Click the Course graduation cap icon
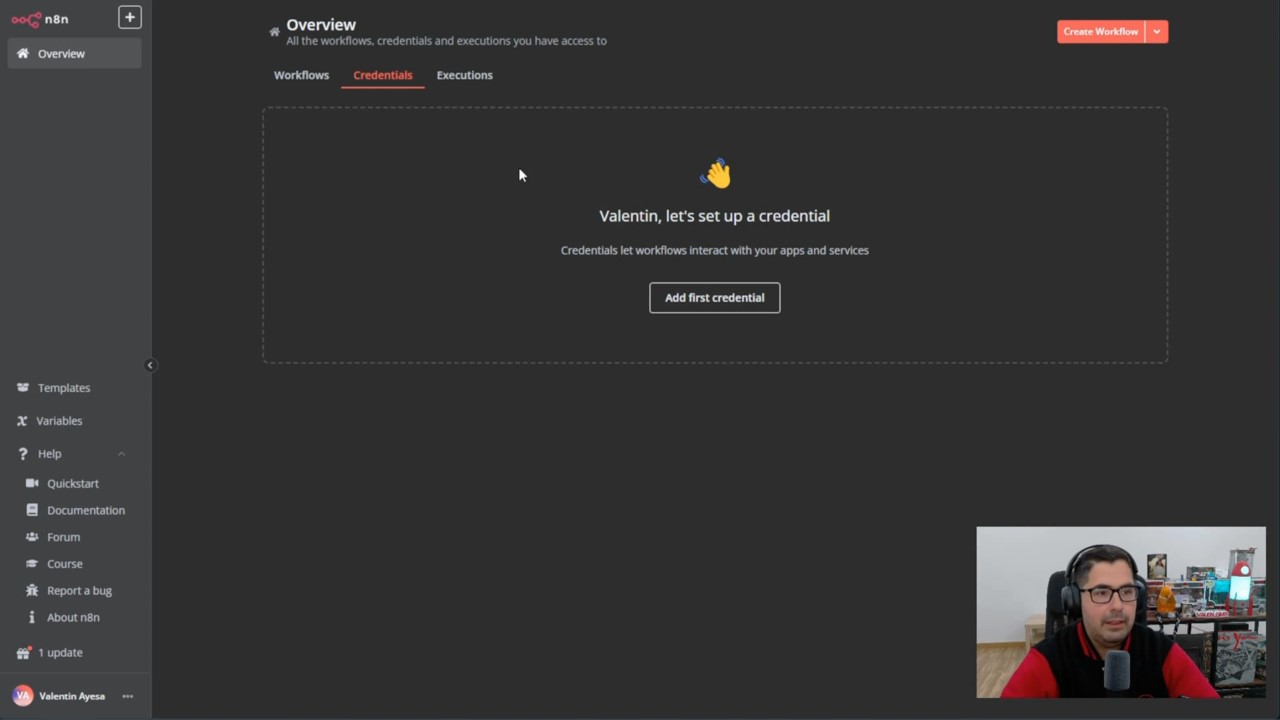1280x720 pixels. [x=32, y=564]
